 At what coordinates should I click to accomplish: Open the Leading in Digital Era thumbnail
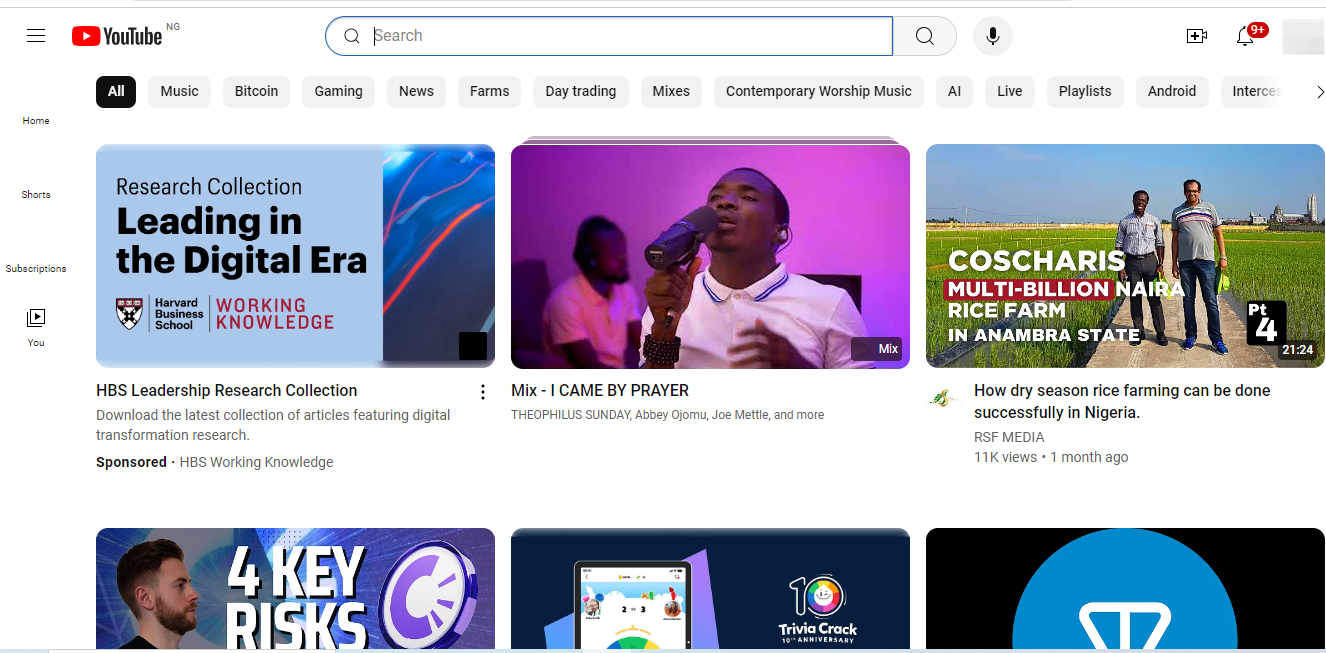tap(295, 256)
